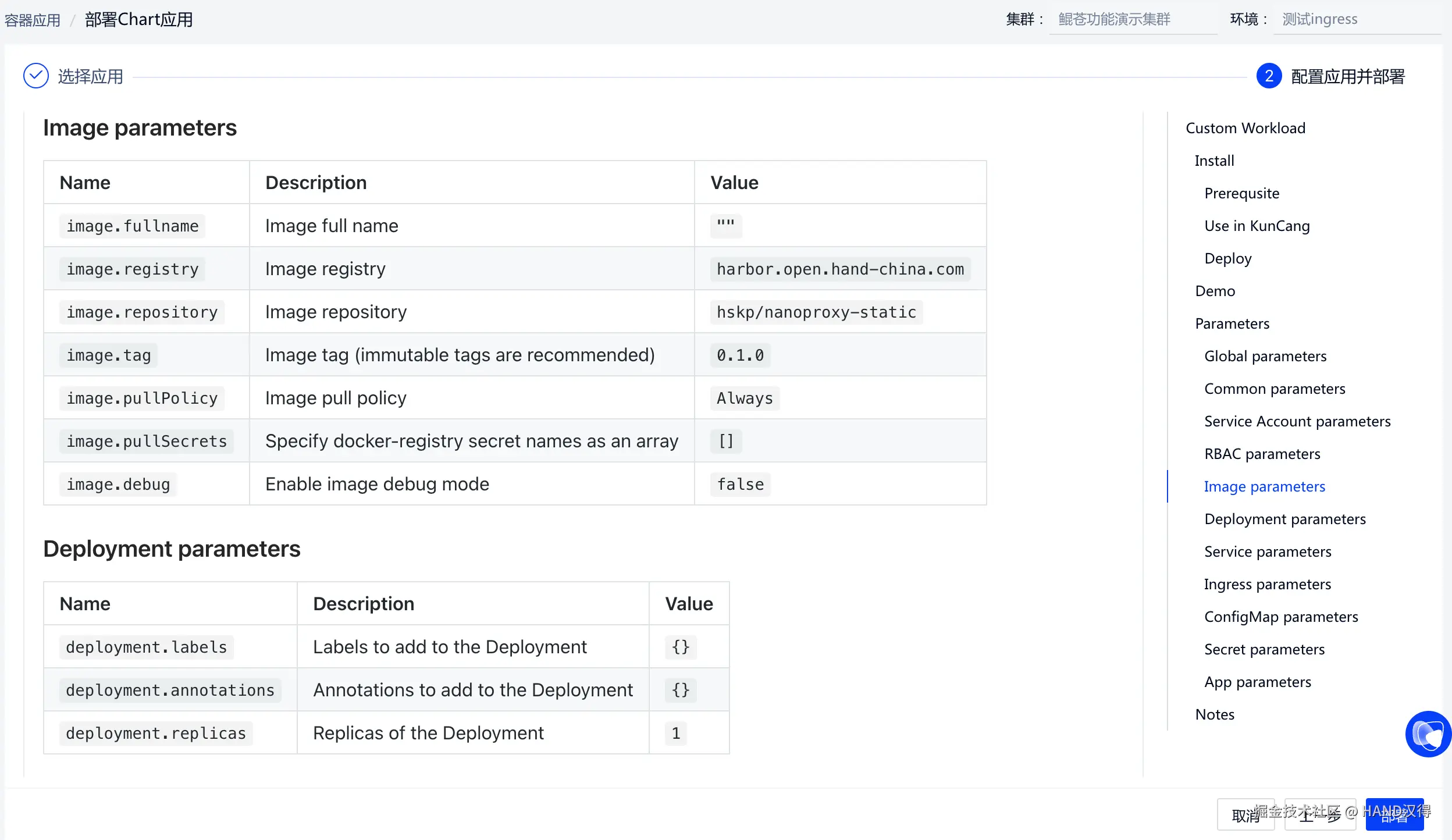This screenshot has width=1452, height=840.
Task: Open the Notes outline item
Action: pos(1214,714)
